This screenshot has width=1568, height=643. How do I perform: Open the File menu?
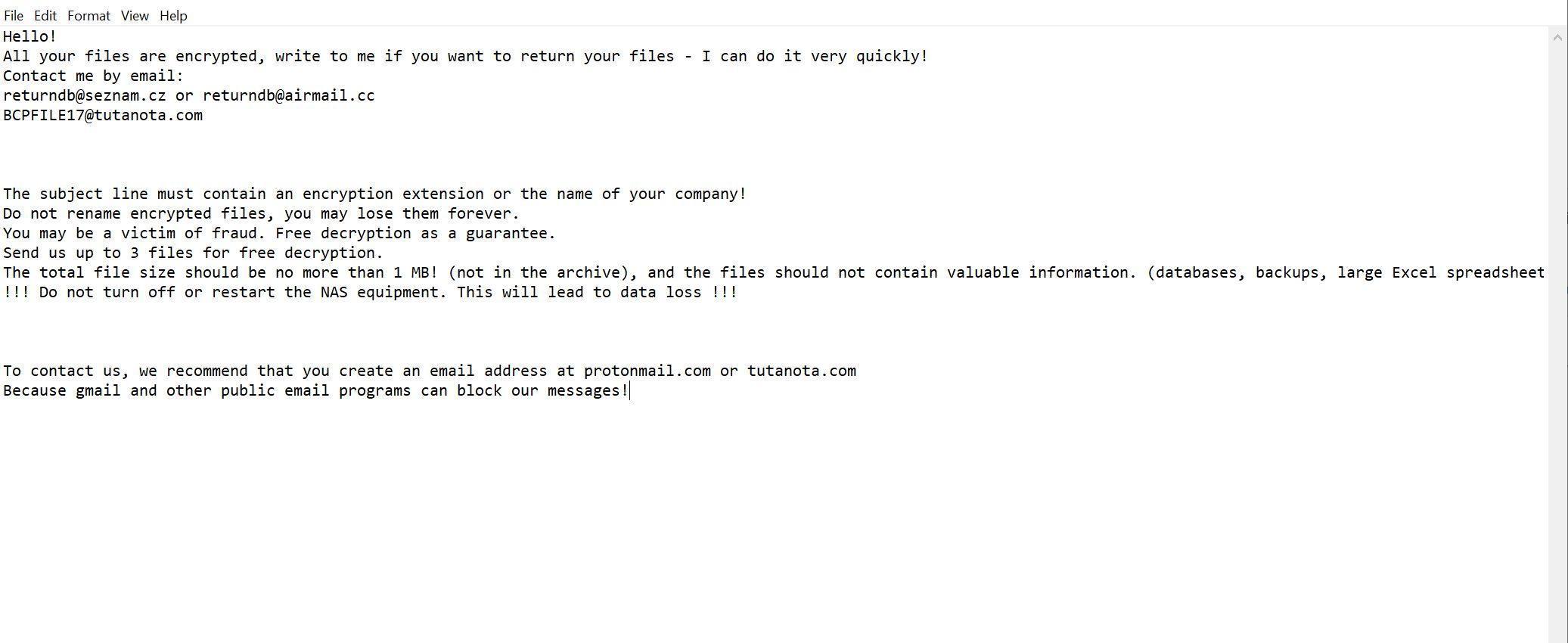tap(14, 16)
